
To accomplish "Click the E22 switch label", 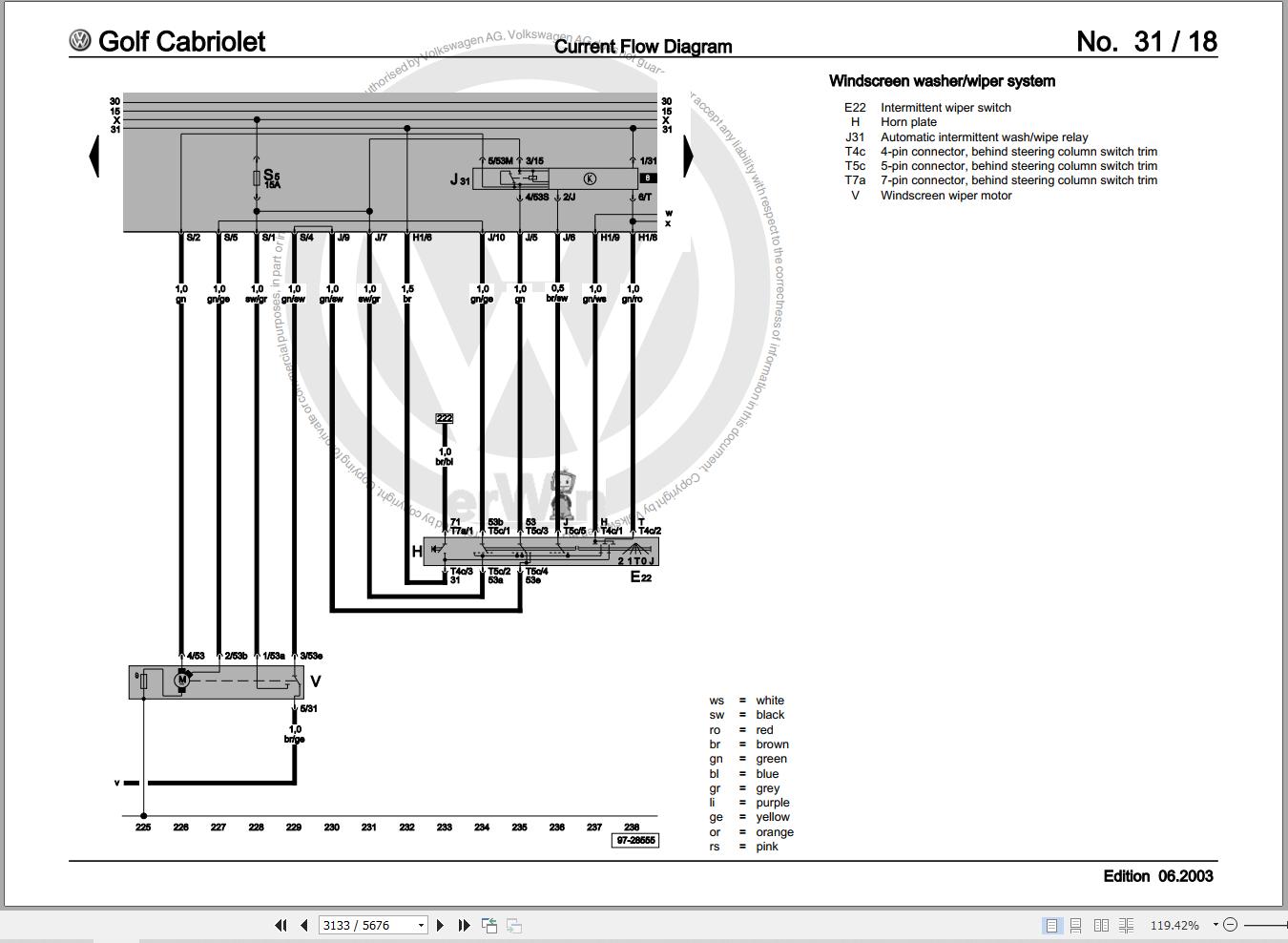I will [640, 576].
